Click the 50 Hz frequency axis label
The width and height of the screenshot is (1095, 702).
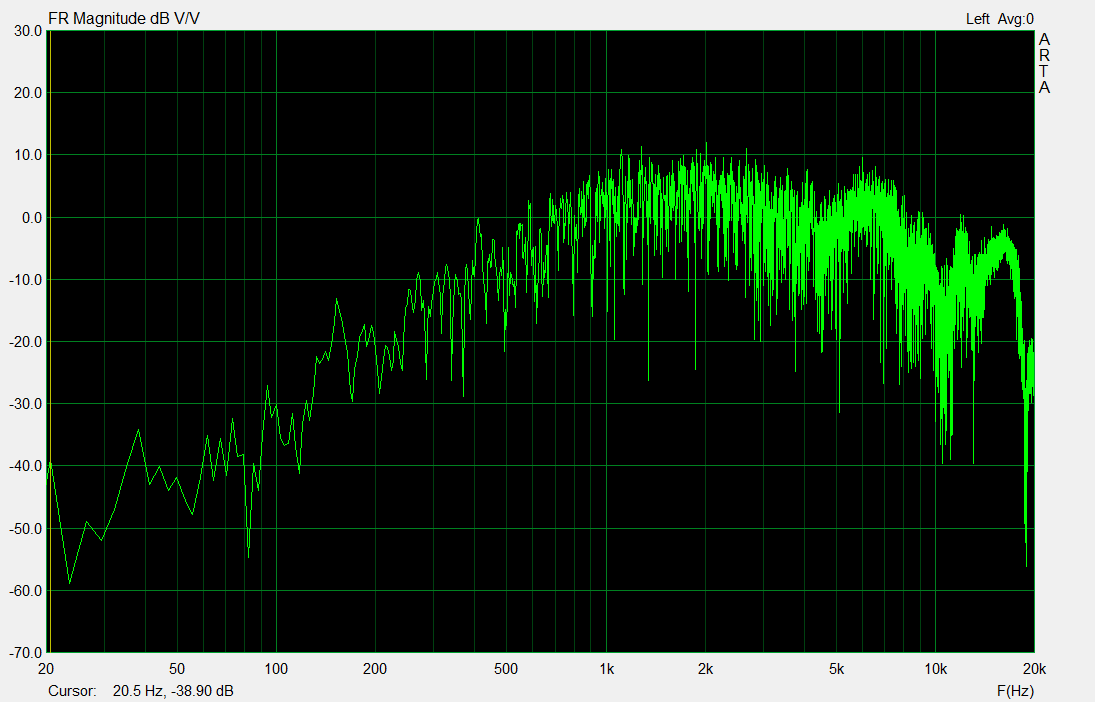[177, 668]
